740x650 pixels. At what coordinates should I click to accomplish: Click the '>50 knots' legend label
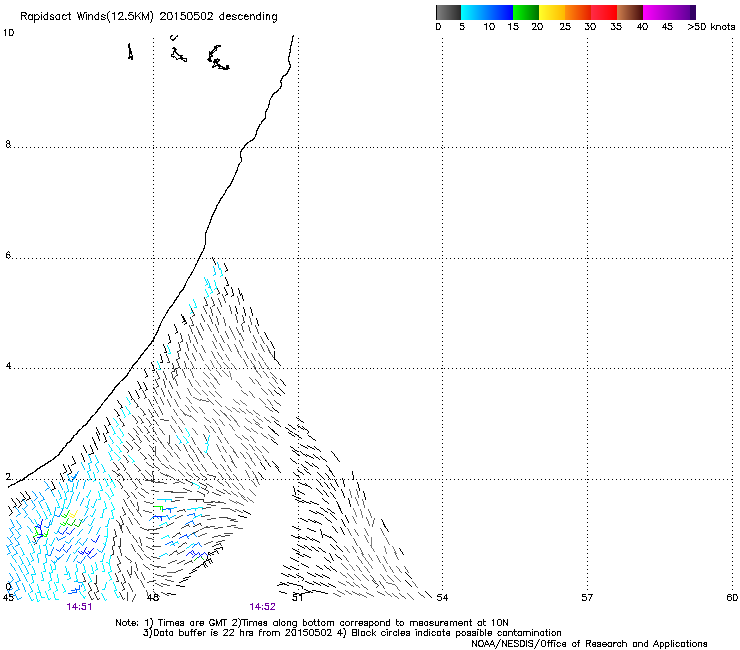[x=711, y=27]
